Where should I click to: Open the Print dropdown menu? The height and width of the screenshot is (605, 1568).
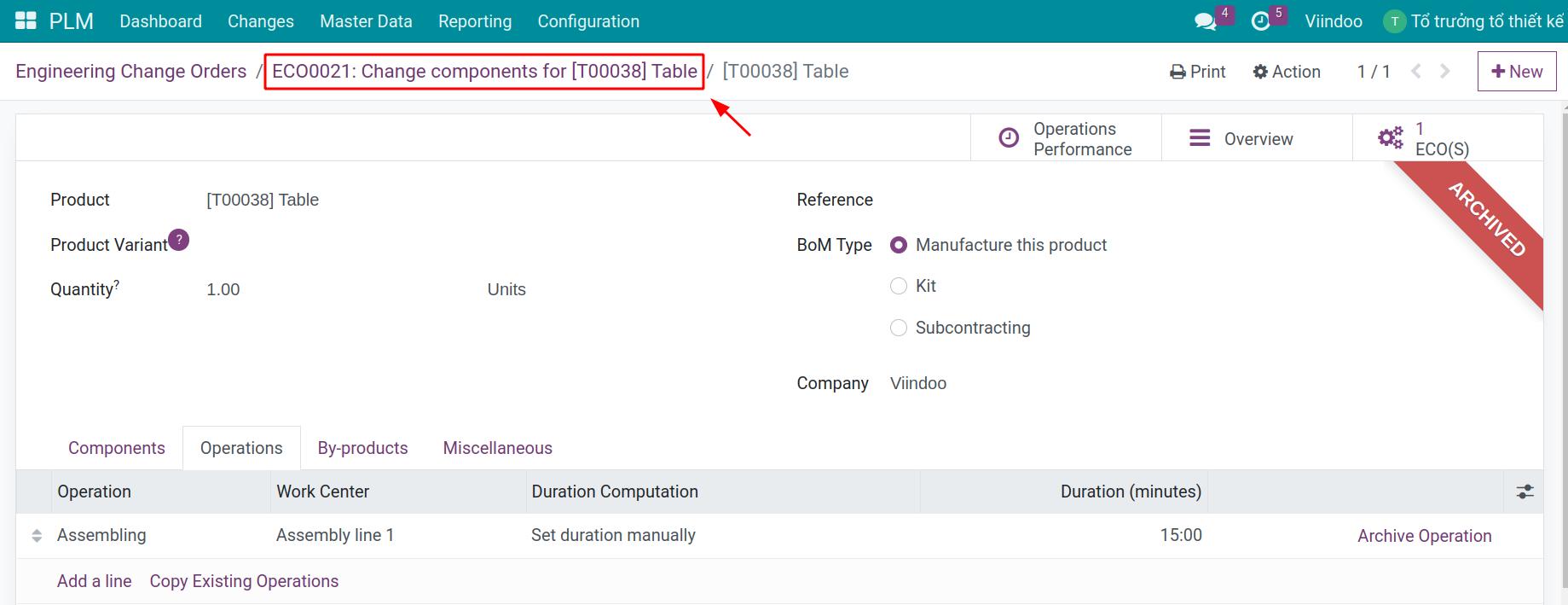(x=1198, y=72)
